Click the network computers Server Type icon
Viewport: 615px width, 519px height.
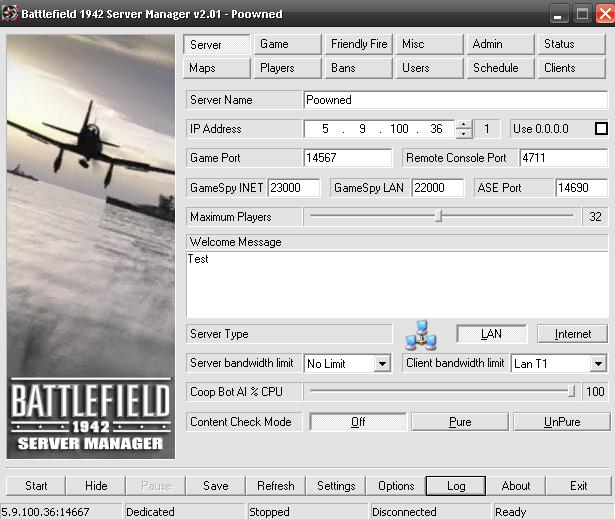(x=421, y=335)
